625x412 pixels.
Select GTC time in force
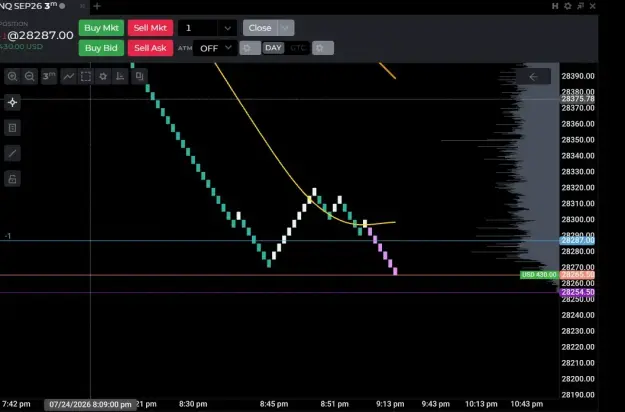[x=297, y=48]
